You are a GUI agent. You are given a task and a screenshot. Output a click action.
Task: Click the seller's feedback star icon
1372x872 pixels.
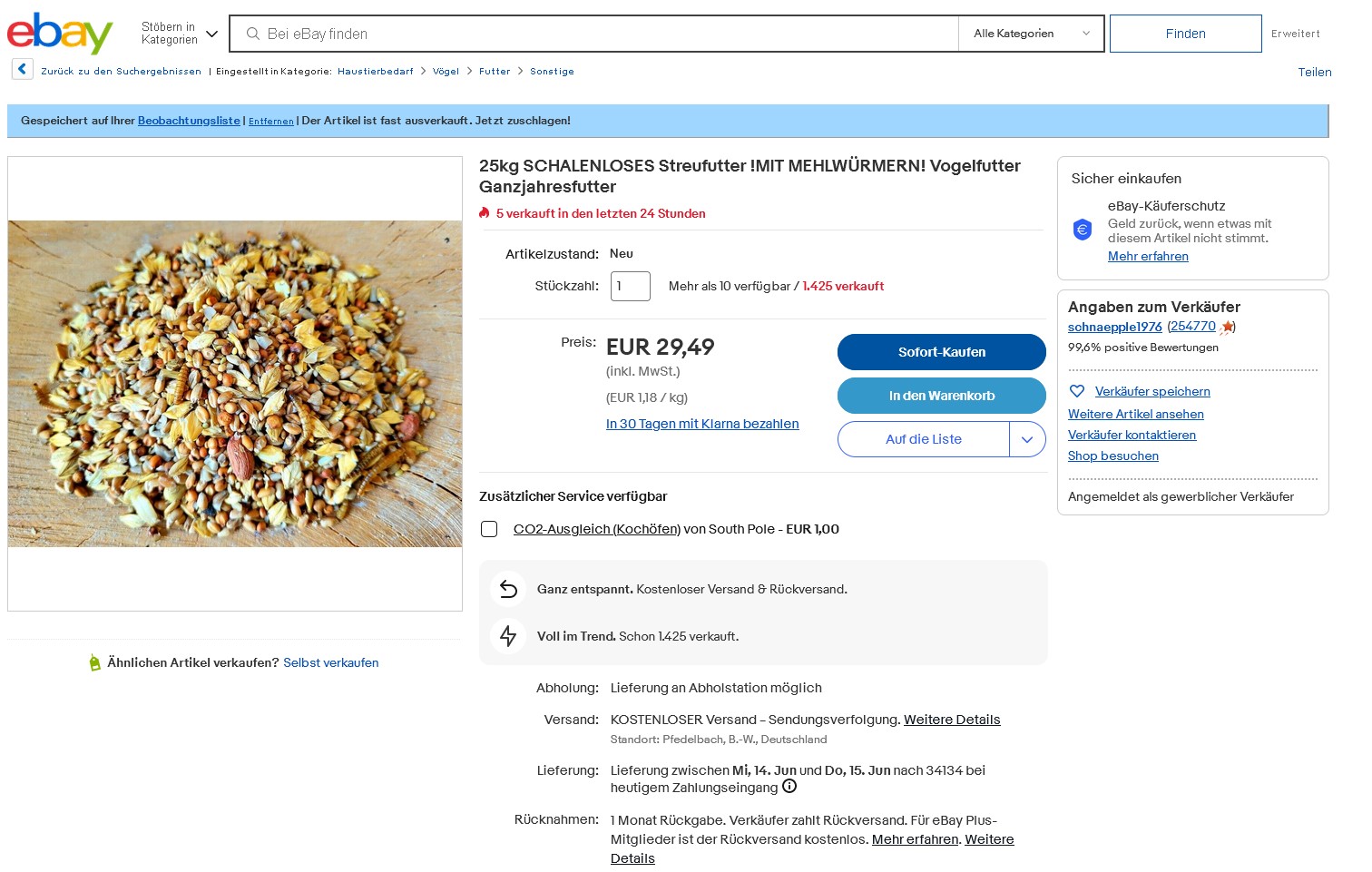(1226, 327)
